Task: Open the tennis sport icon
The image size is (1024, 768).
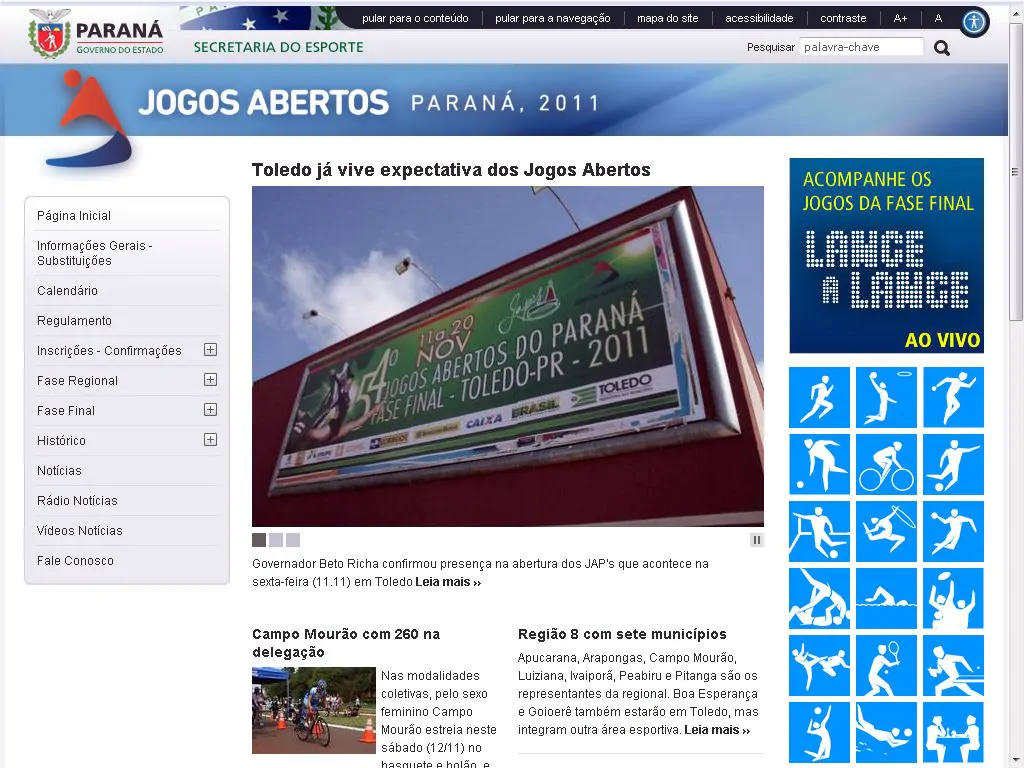Action: 886,665
